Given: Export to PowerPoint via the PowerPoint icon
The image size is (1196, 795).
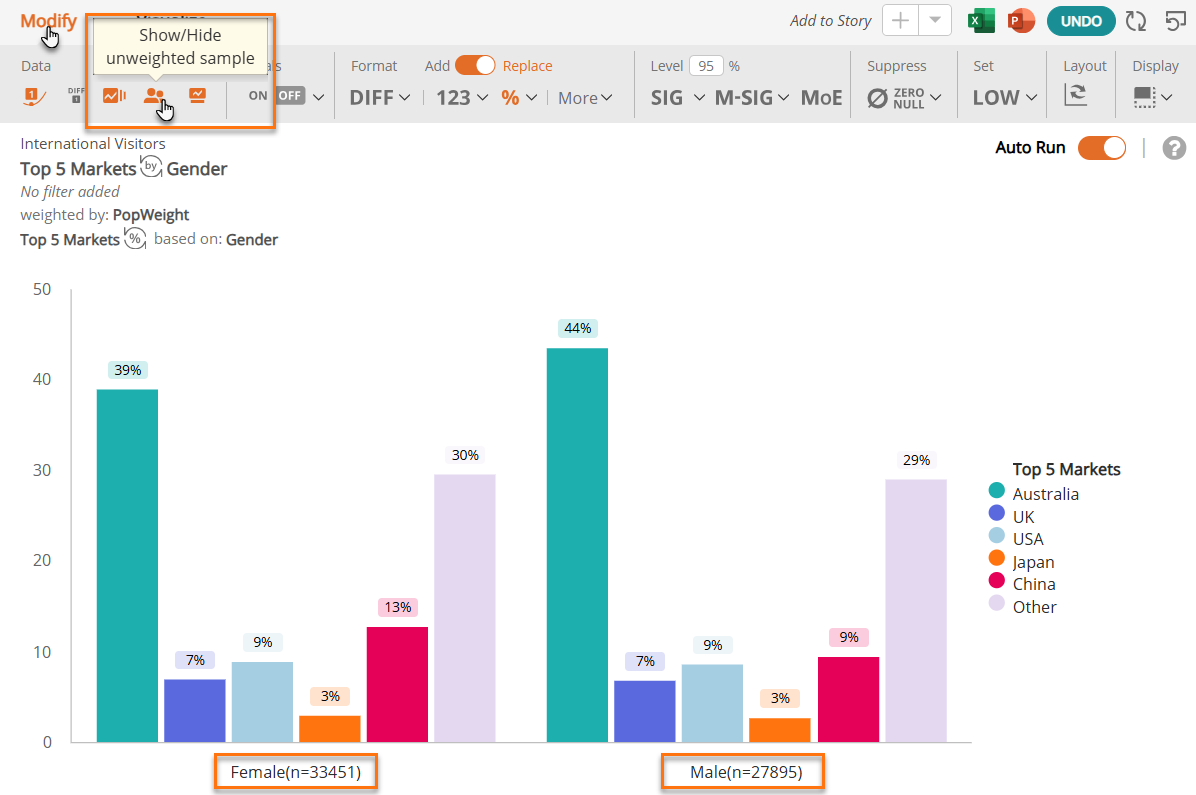Looking at the screenshot, I should 1021,21.
